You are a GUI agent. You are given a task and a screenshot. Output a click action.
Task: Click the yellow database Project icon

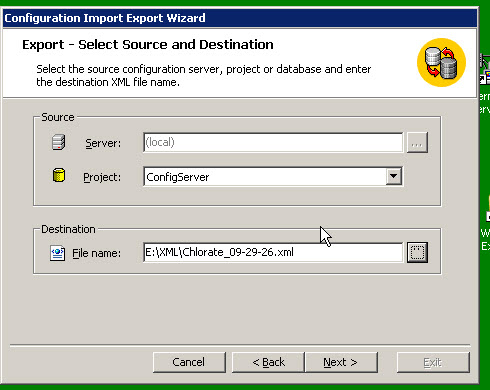(x=59, y=175)
